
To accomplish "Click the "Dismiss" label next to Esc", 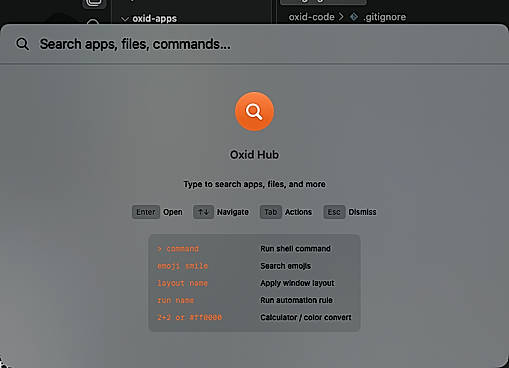I will (x=362, y=212).
